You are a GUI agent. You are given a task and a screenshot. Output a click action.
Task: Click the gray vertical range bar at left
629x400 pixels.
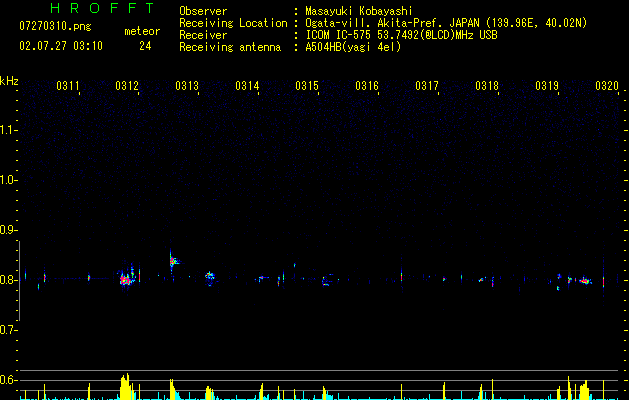click(x=19, y=281)
